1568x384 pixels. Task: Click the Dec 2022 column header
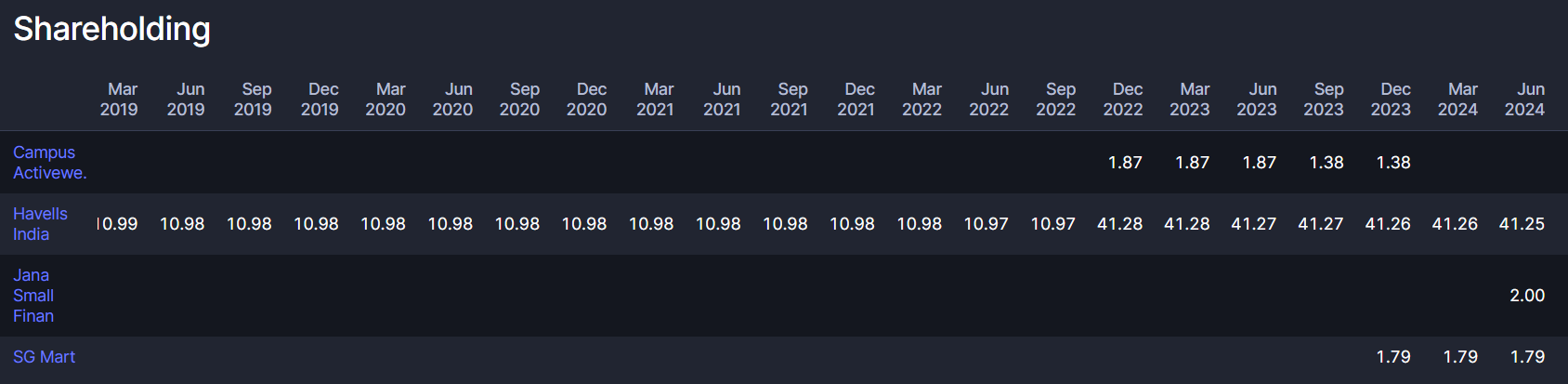pos(1123,99)
